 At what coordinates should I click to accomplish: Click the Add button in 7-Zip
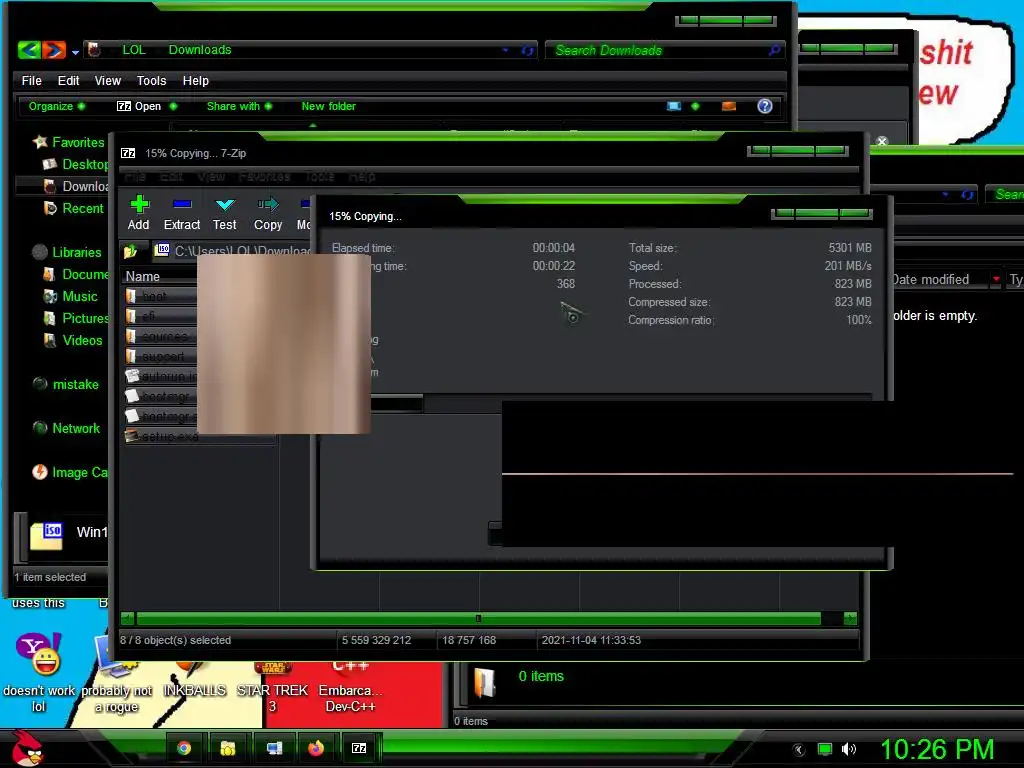[138, 214]
